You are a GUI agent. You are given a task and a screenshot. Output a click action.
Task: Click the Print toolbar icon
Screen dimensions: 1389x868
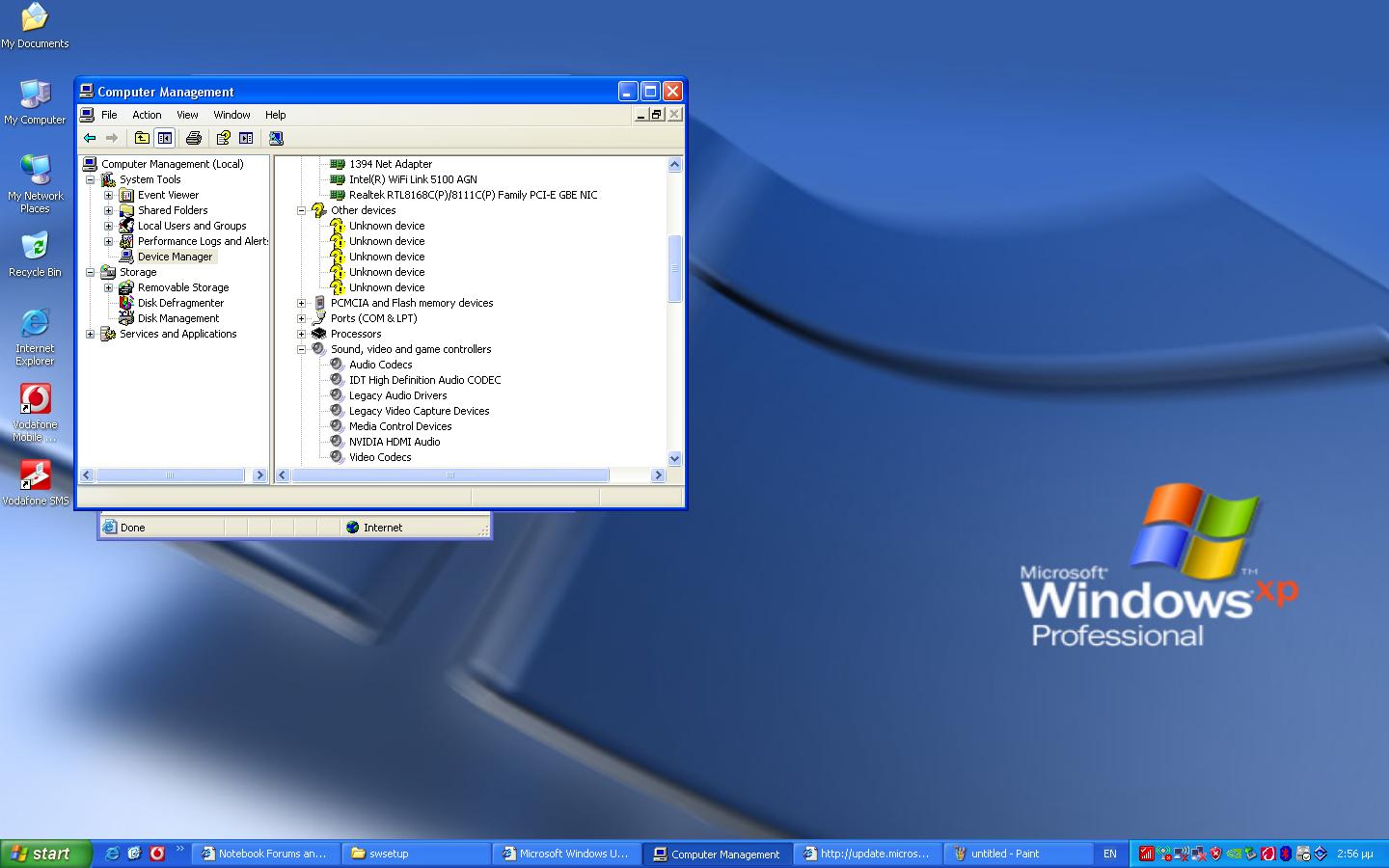[x=194, y=138]
